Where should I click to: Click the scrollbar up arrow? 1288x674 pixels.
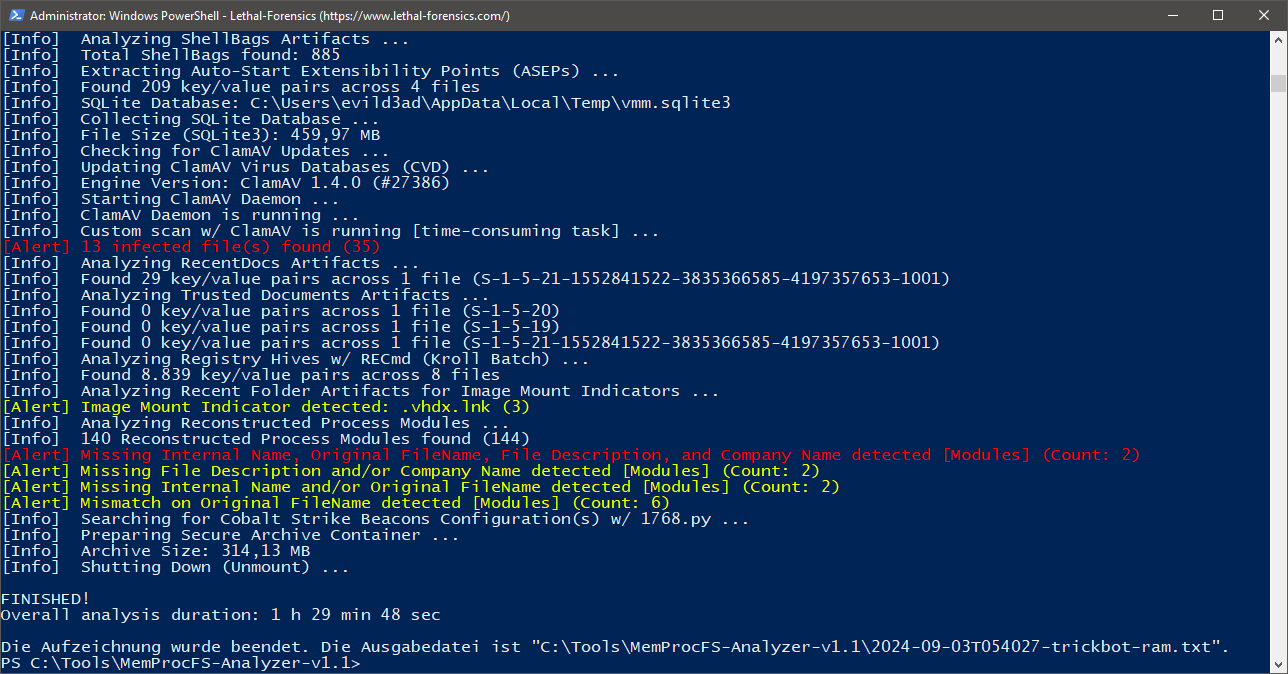[1278, 40]
